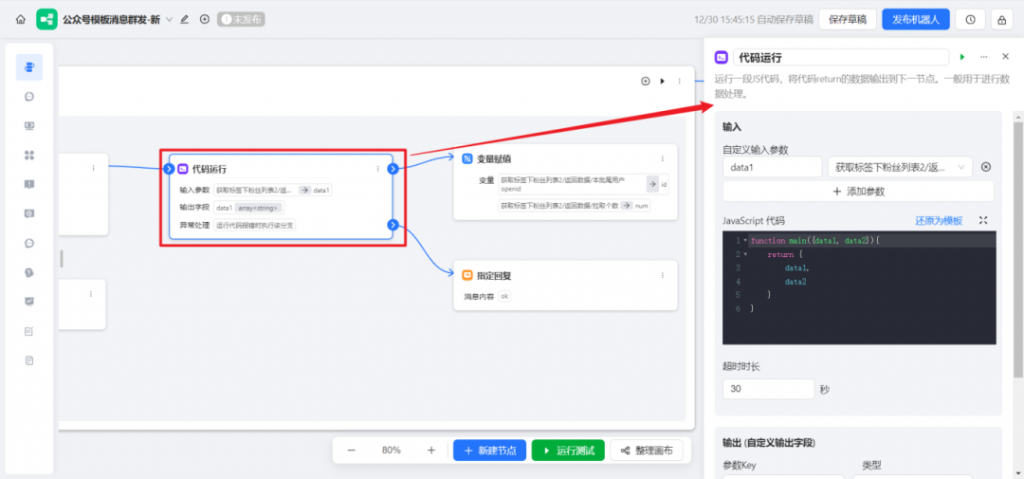
Task: Click the 未发布 status badge
Action: pyautogui.click(x=241, y=20)
